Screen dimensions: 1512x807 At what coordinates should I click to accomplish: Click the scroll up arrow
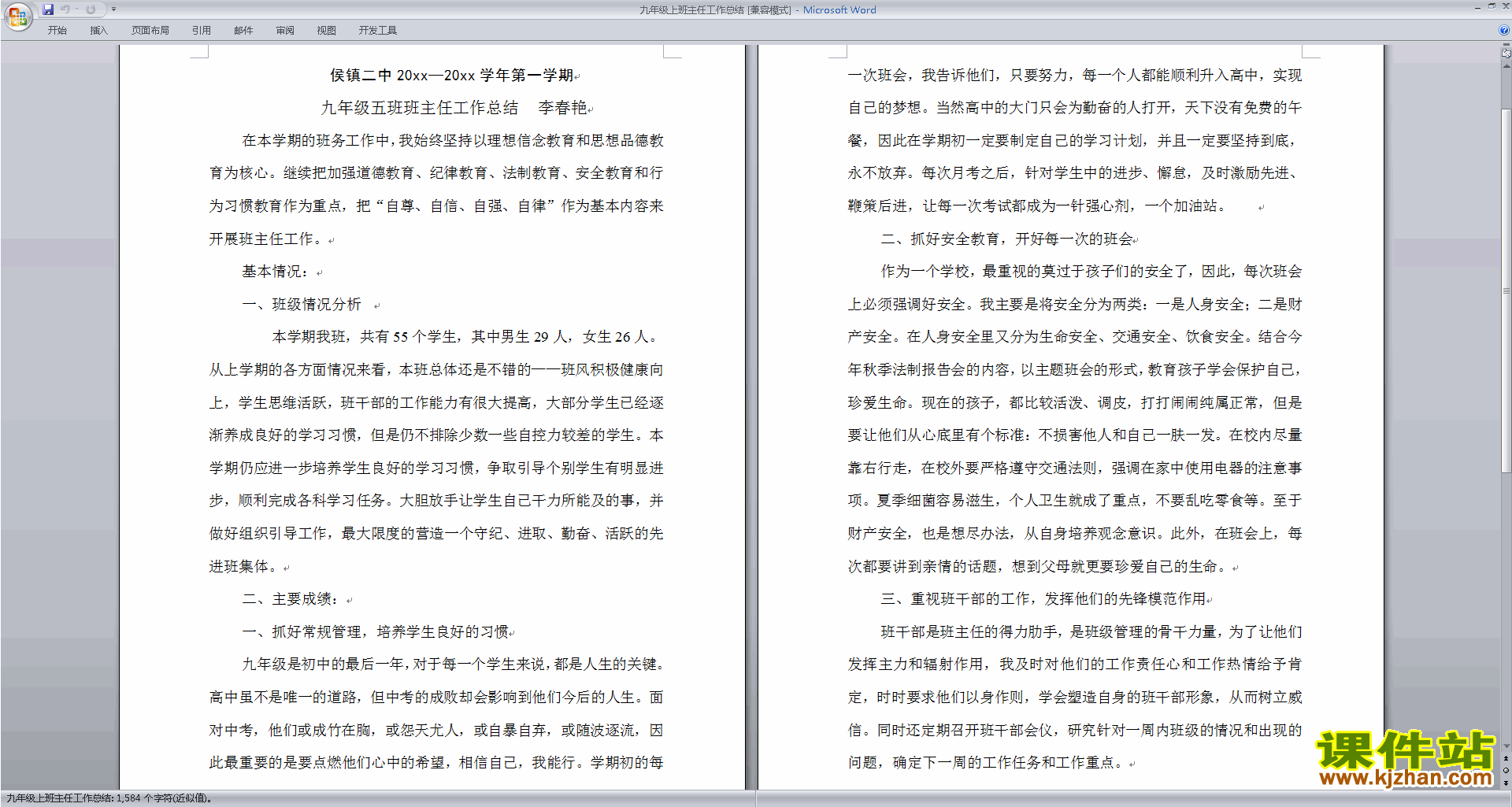pyautogui.click(x=1506, y=66)
